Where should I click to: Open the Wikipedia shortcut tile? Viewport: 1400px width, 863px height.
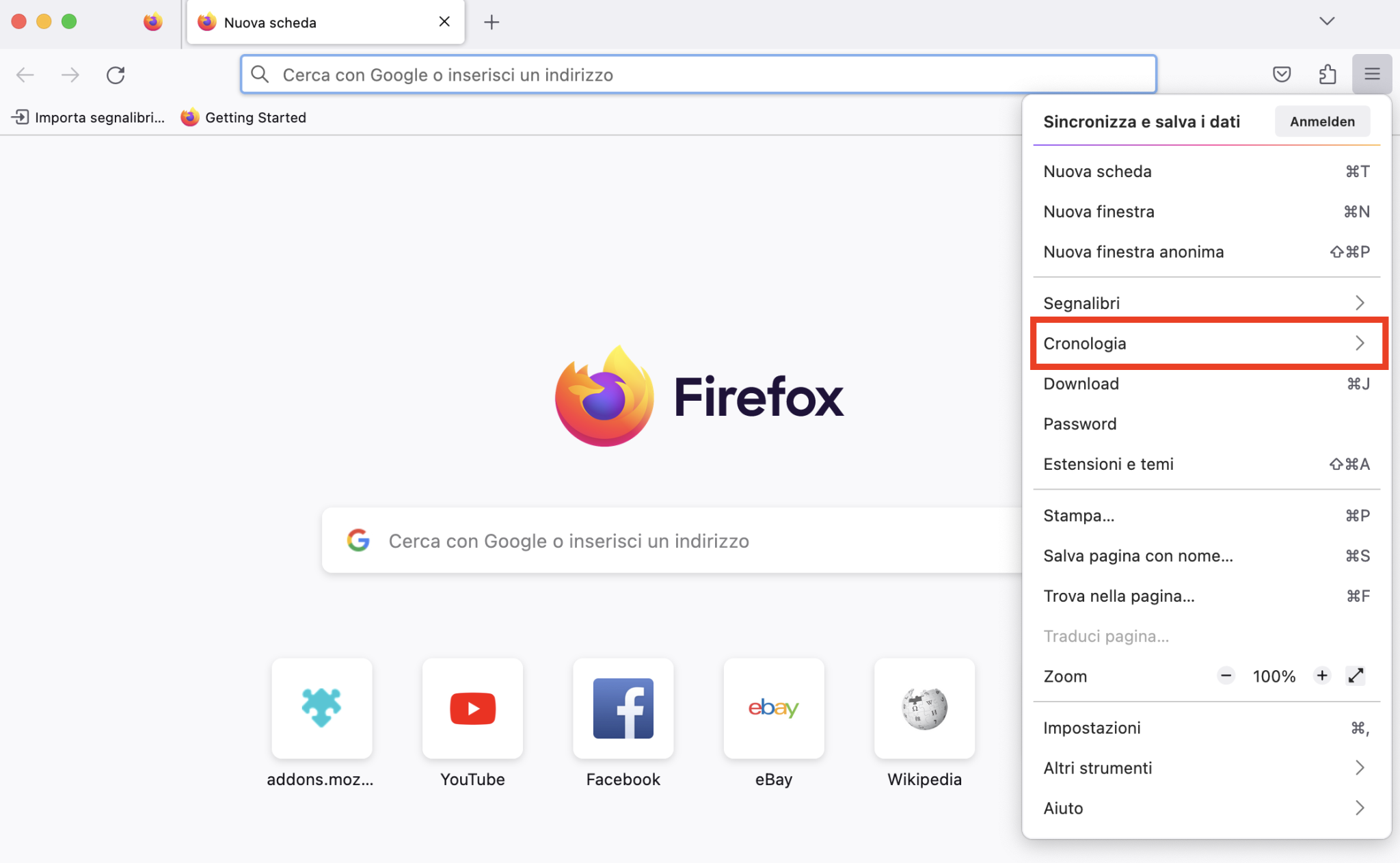tap(924, 708)
